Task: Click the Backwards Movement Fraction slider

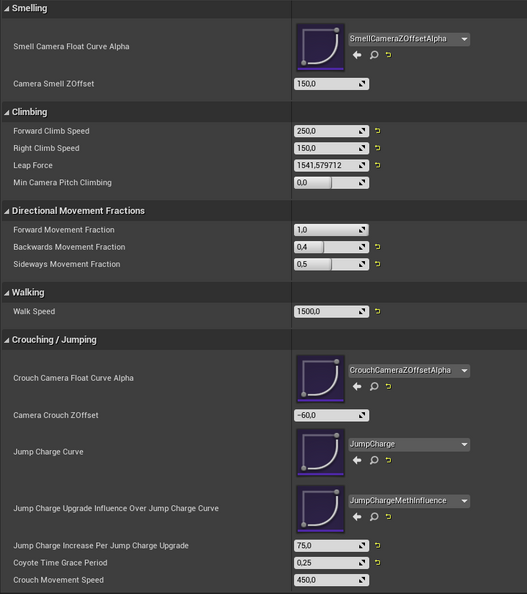Action: tap(332, 247)
